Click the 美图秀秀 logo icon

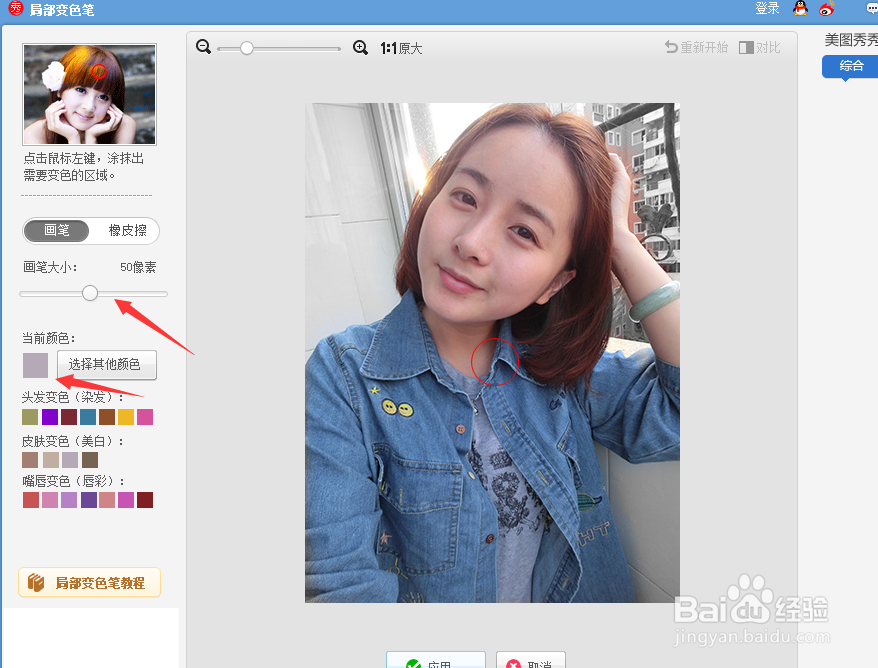coord(15,10)
